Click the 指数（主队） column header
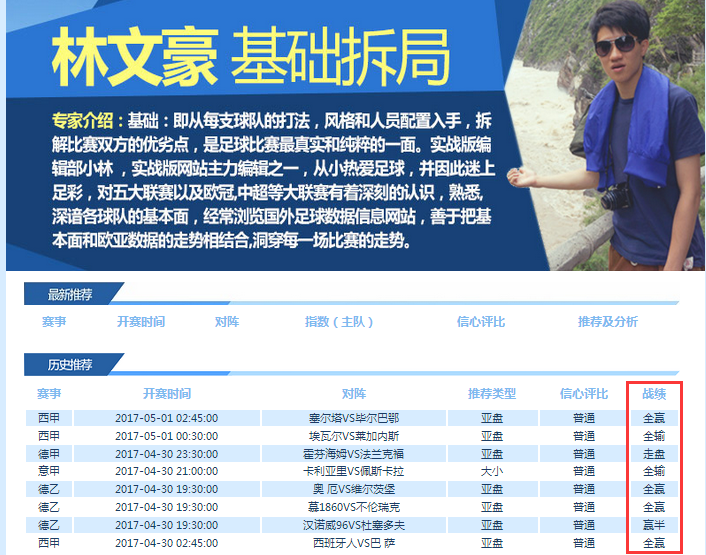The width and height of the screenshot is (706, 555). coord(339,321)
